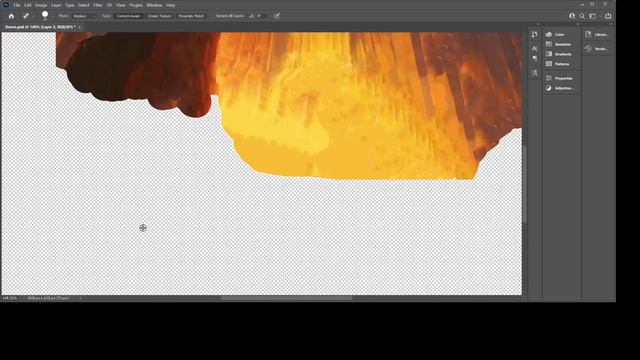Toggle Sample All Layers option
This screenshot has height=360, width=640.
[x=229, y=16]
